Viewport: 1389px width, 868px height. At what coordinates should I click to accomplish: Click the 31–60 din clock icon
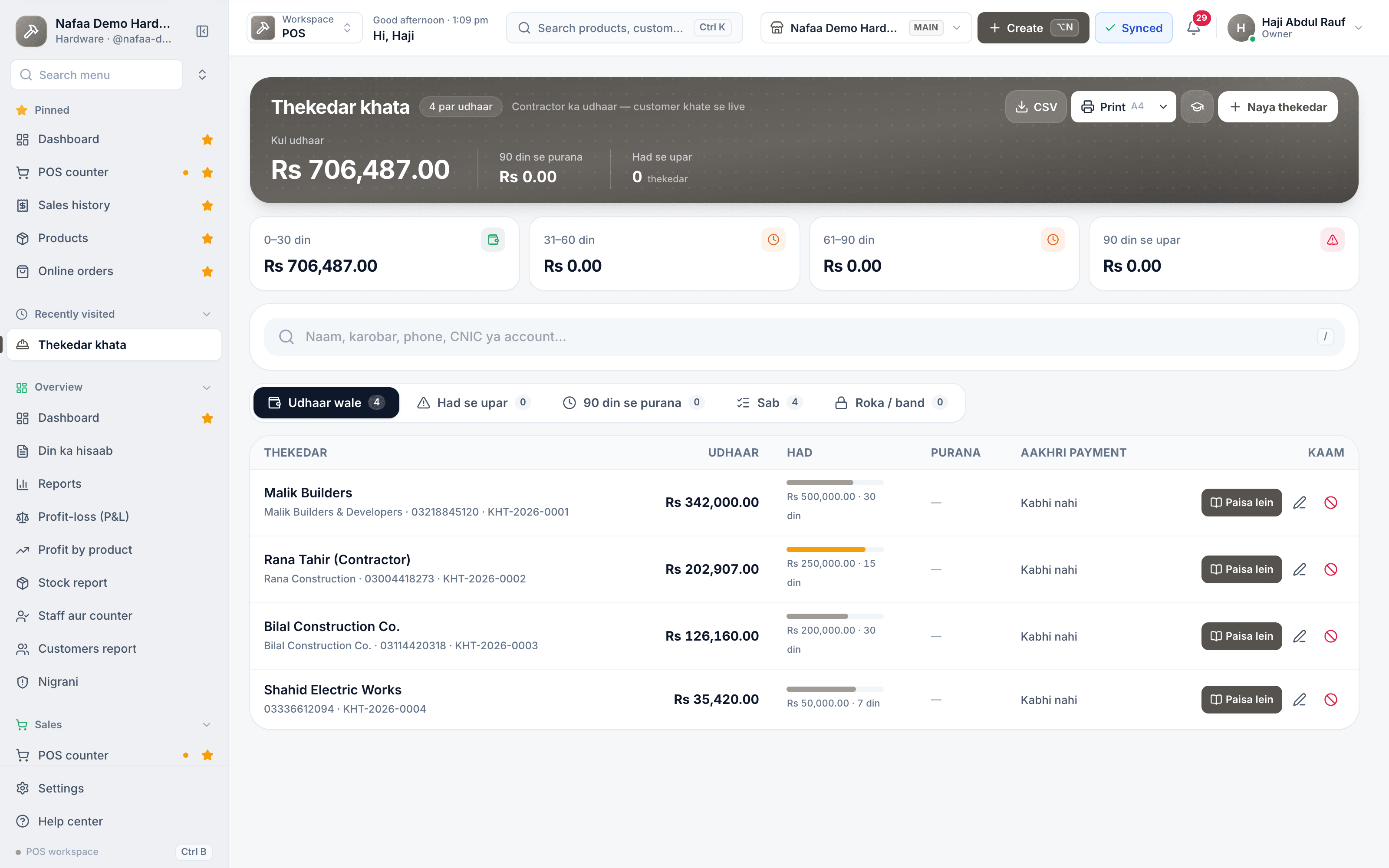tap(773, 240)
